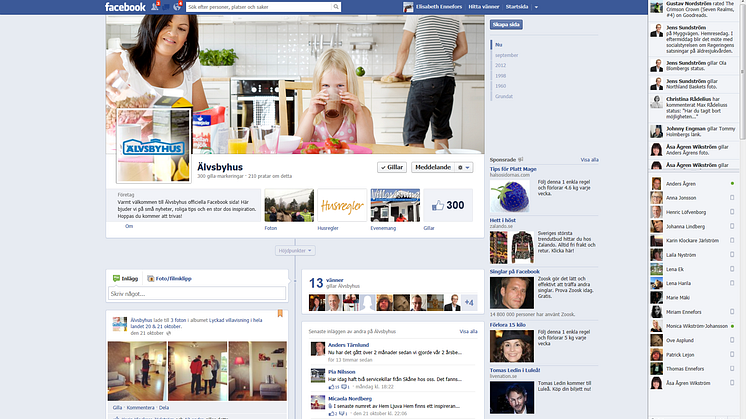
Task: Open the blue strawberry ad image
Action: (x=510, y=196)
